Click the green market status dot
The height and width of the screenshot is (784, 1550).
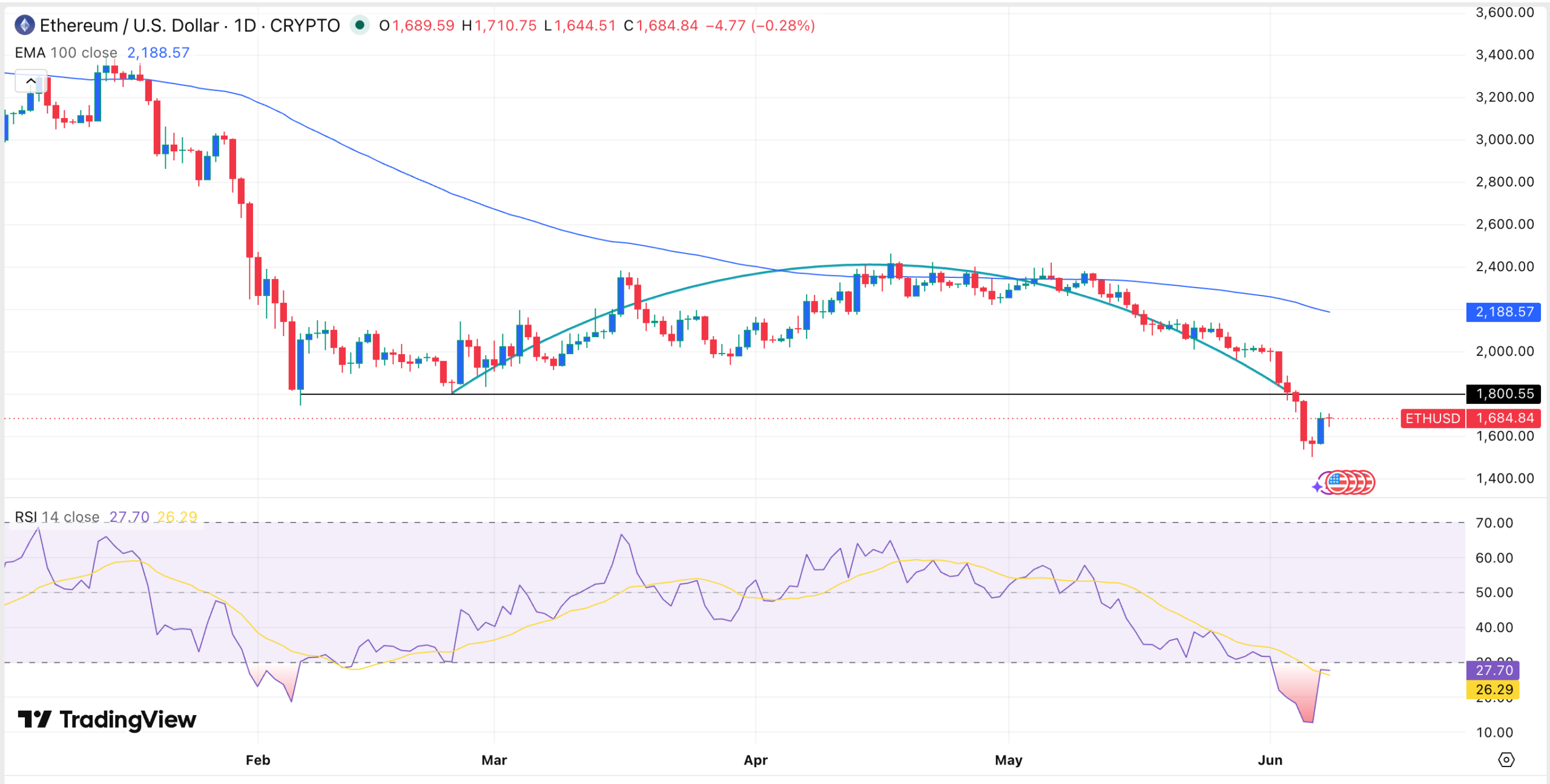coord(360,25)
